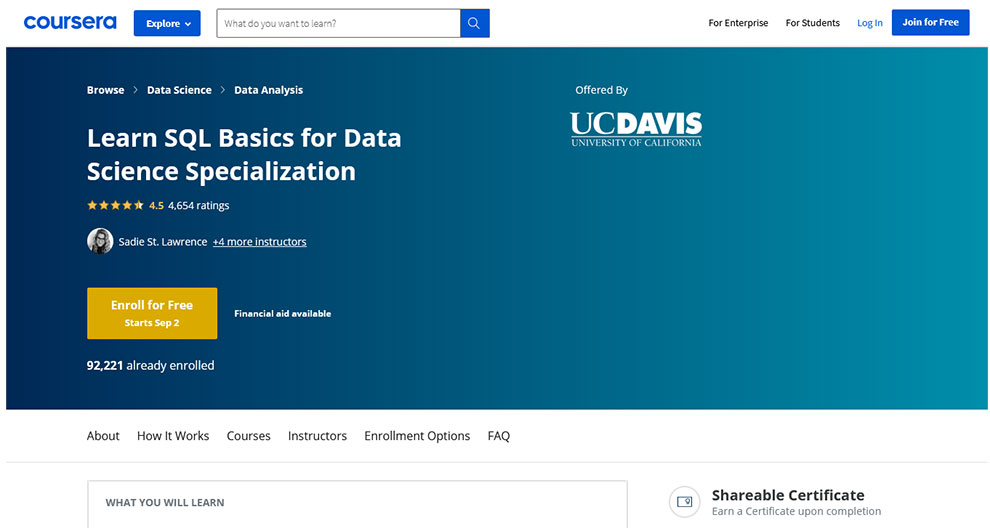The width and height of the screenshot is (990, 528).
Task: Click the UC Davis logo
Action: [636, 129]
